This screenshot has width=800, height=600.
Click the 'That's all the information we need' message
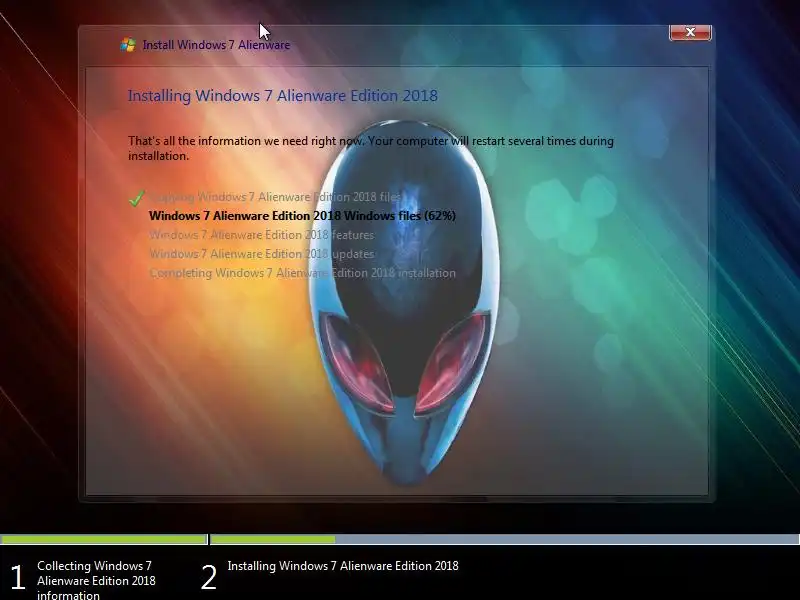pos(371,148)
